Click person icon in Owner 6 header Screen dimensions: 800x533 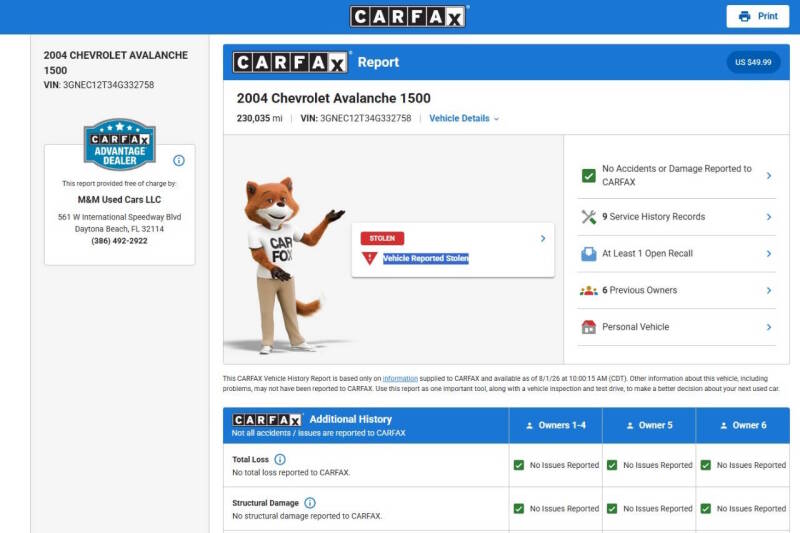pyautogui.click(x=723, y=425)
